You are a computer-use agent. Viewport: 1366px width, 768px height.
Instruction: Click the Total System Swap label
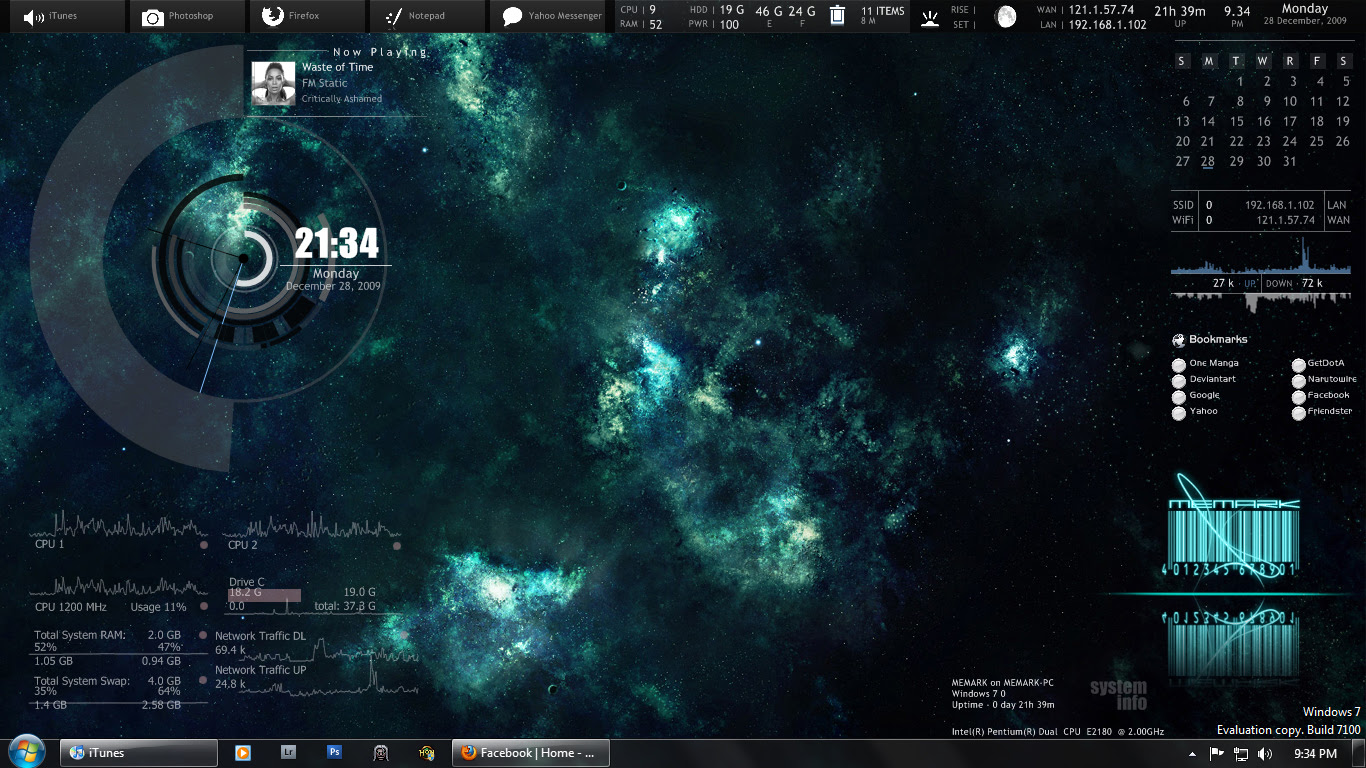pyautogui.click(x=82, y=681)
